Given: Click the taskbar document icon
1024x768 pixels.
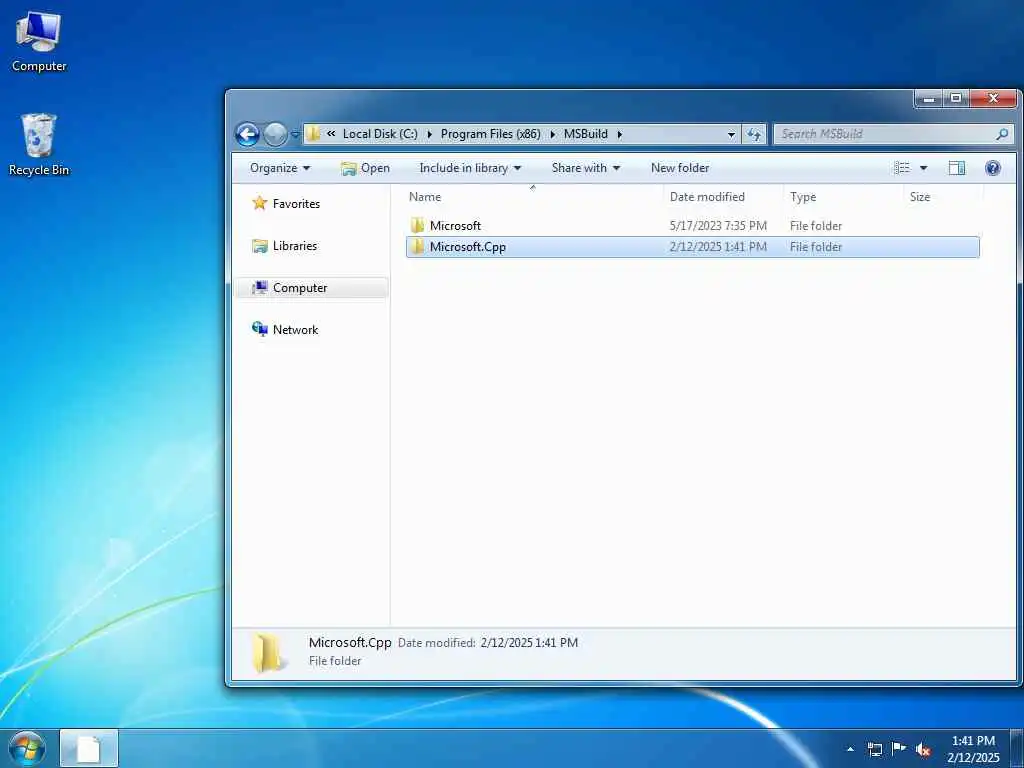Looking at the screenshot, I should click(89, 749).
